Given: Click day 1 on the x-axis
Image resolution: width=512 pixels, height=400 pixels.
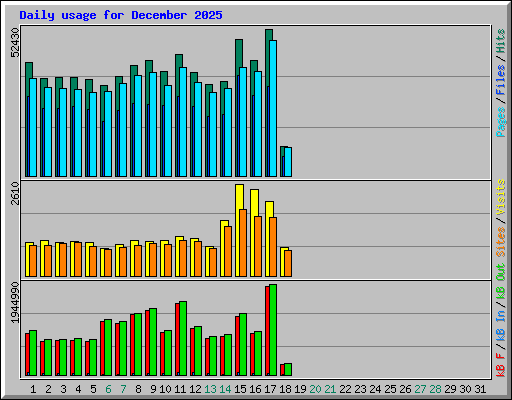Looking at the screenshot, I should coord(33,389).
